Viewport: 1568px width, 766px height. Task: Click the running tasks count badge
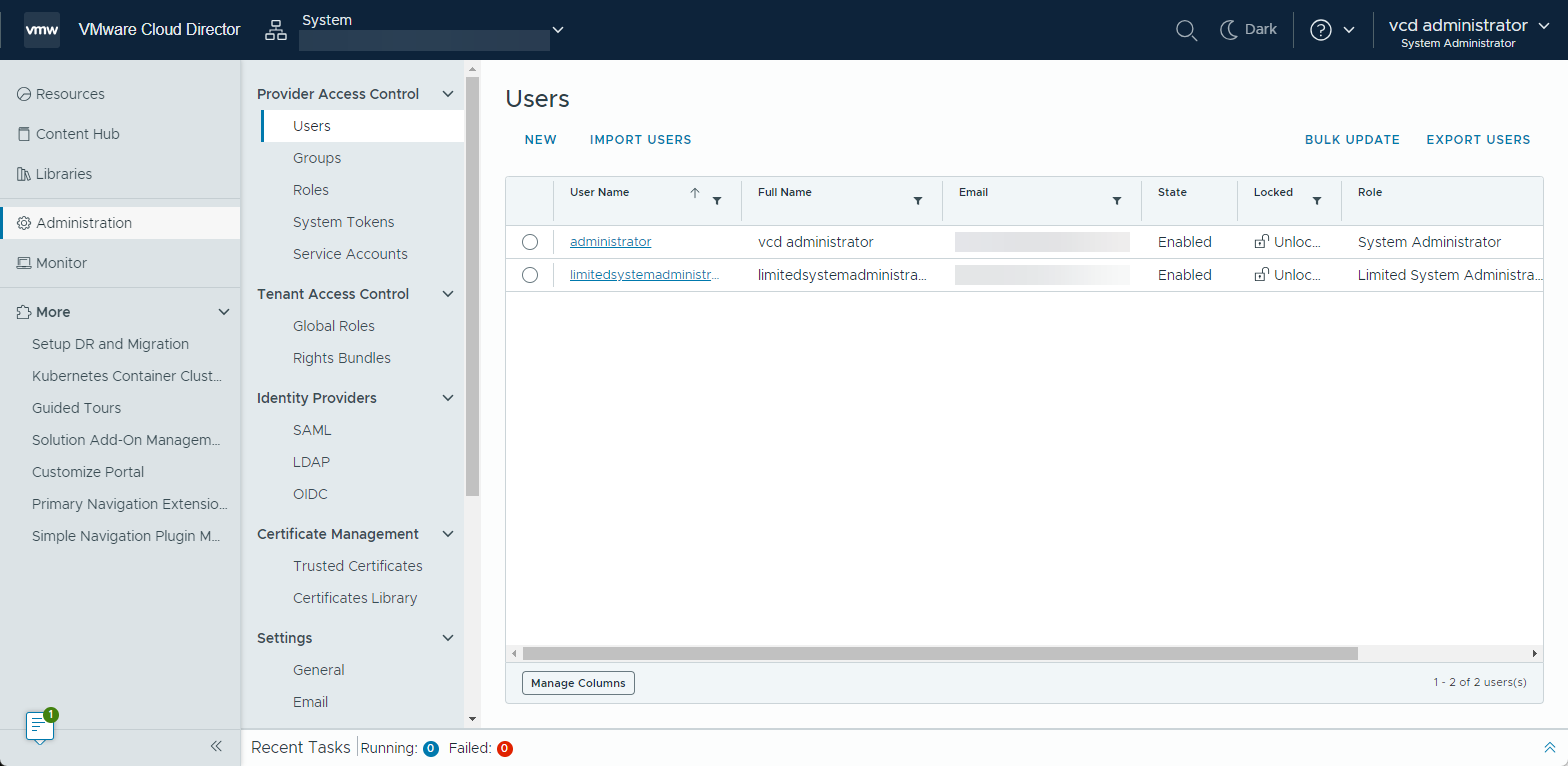pyautogui.click(x=431, y=748)
